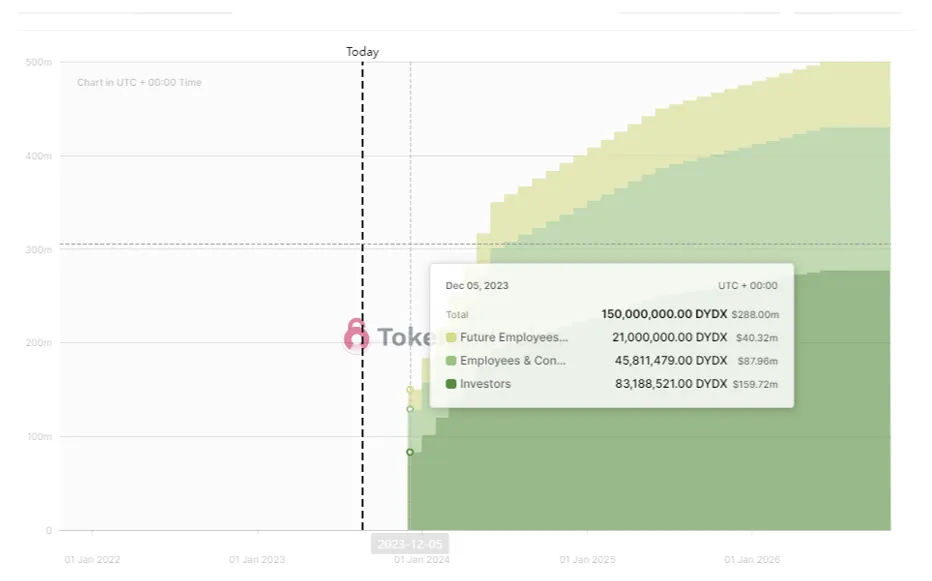Select the Employees data point marker on chart
Image resolution: width=932 pixels, height=581 pixels.
coord(410,409)
